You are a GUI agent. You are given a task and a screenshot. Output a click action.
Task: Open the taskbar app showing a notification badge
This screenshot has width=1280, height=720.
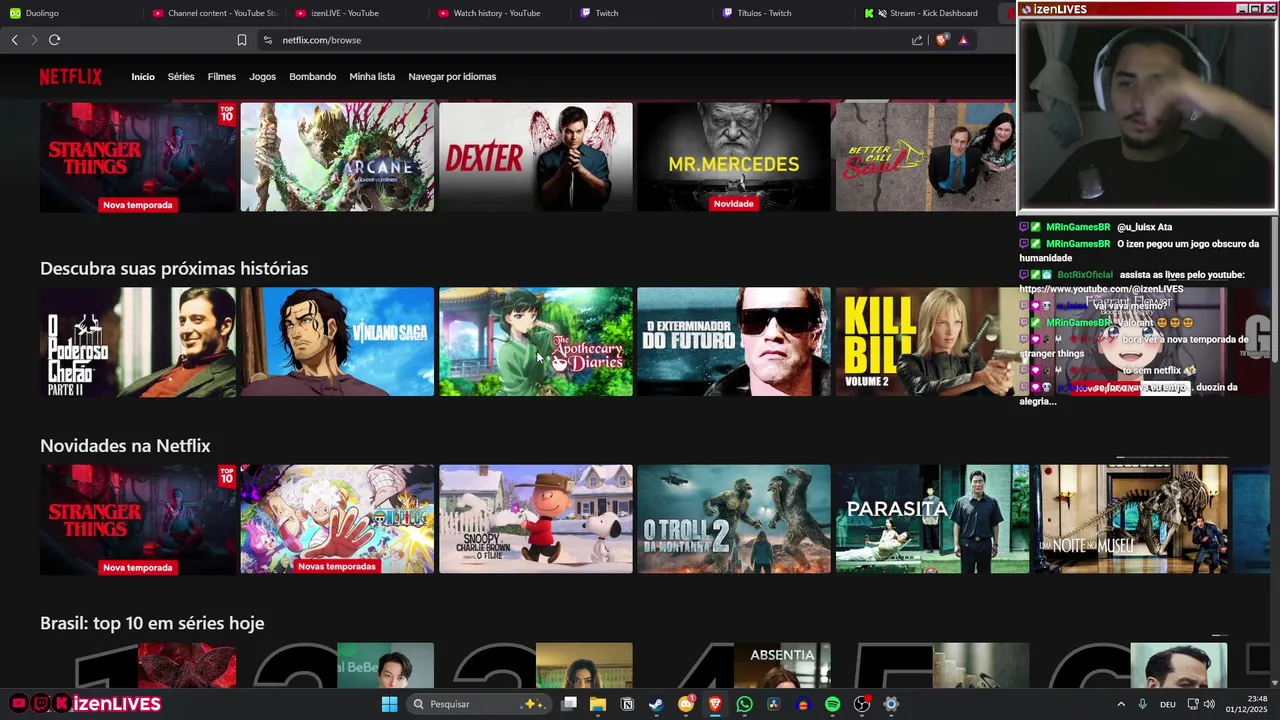pyautogui.click(x=686, y=704)
